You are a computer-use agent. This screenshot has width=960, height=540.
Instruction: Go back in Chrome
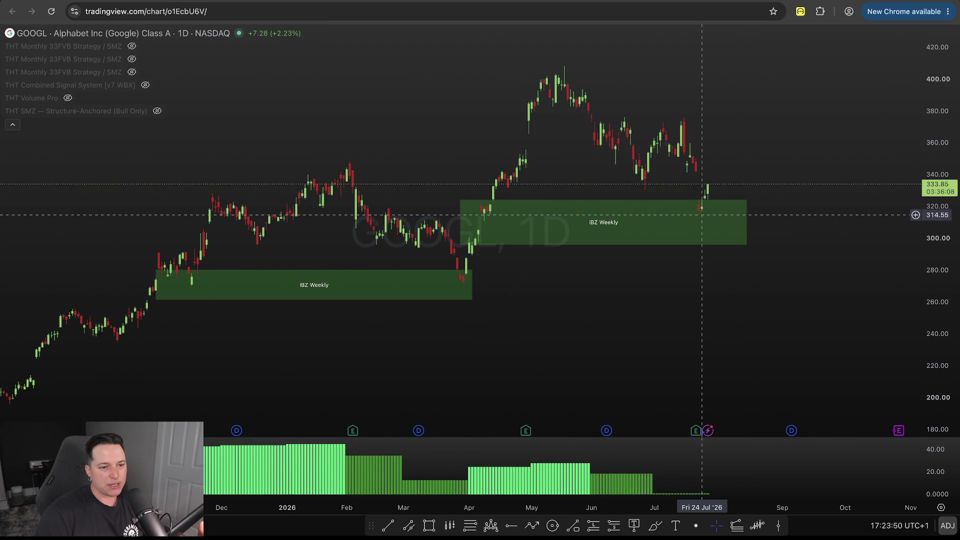click(x=12, y=11)
